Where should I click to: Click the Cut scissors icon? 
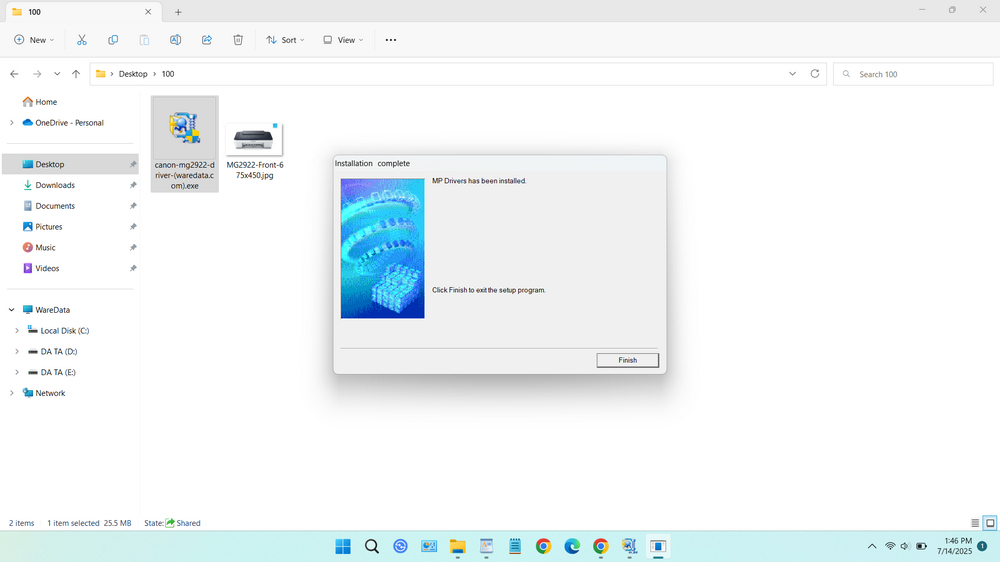tap(82, 40)
